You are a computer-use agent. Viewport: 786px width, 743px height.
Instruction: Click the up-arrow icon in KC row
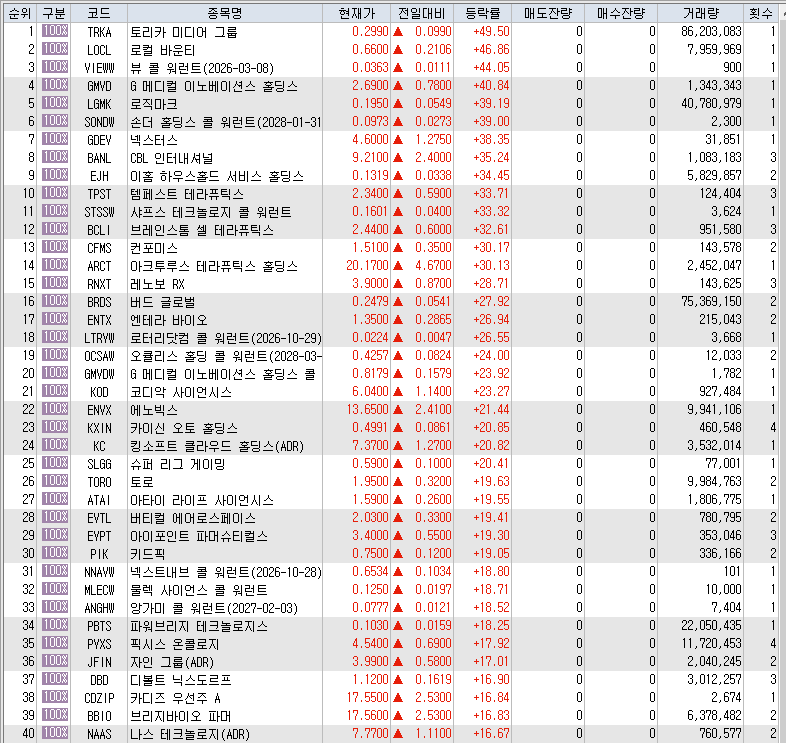point(398,445)
